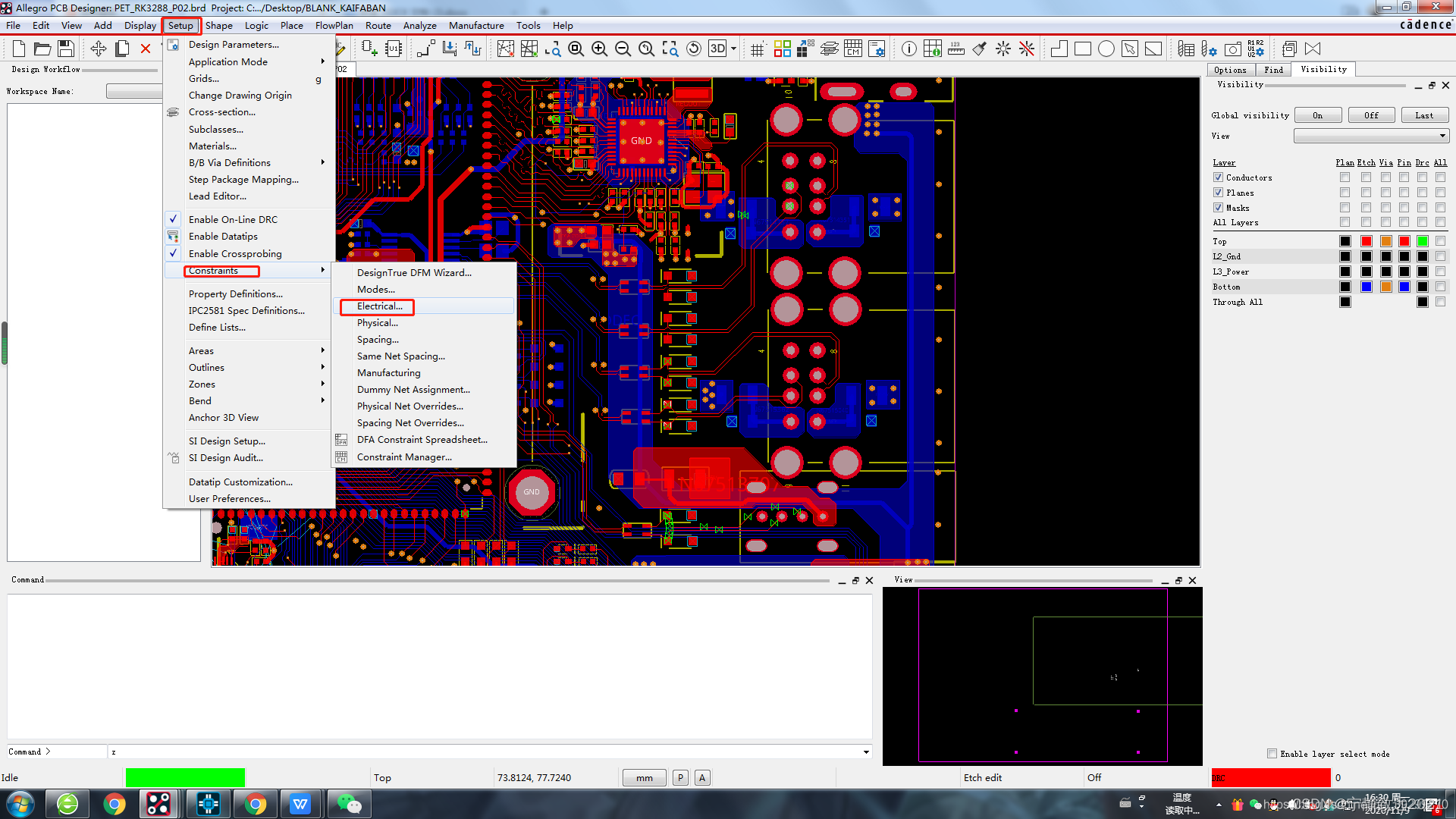Click the Zoom Out magnifier icon
This screenshot has width=1456, height=819.
623,49
